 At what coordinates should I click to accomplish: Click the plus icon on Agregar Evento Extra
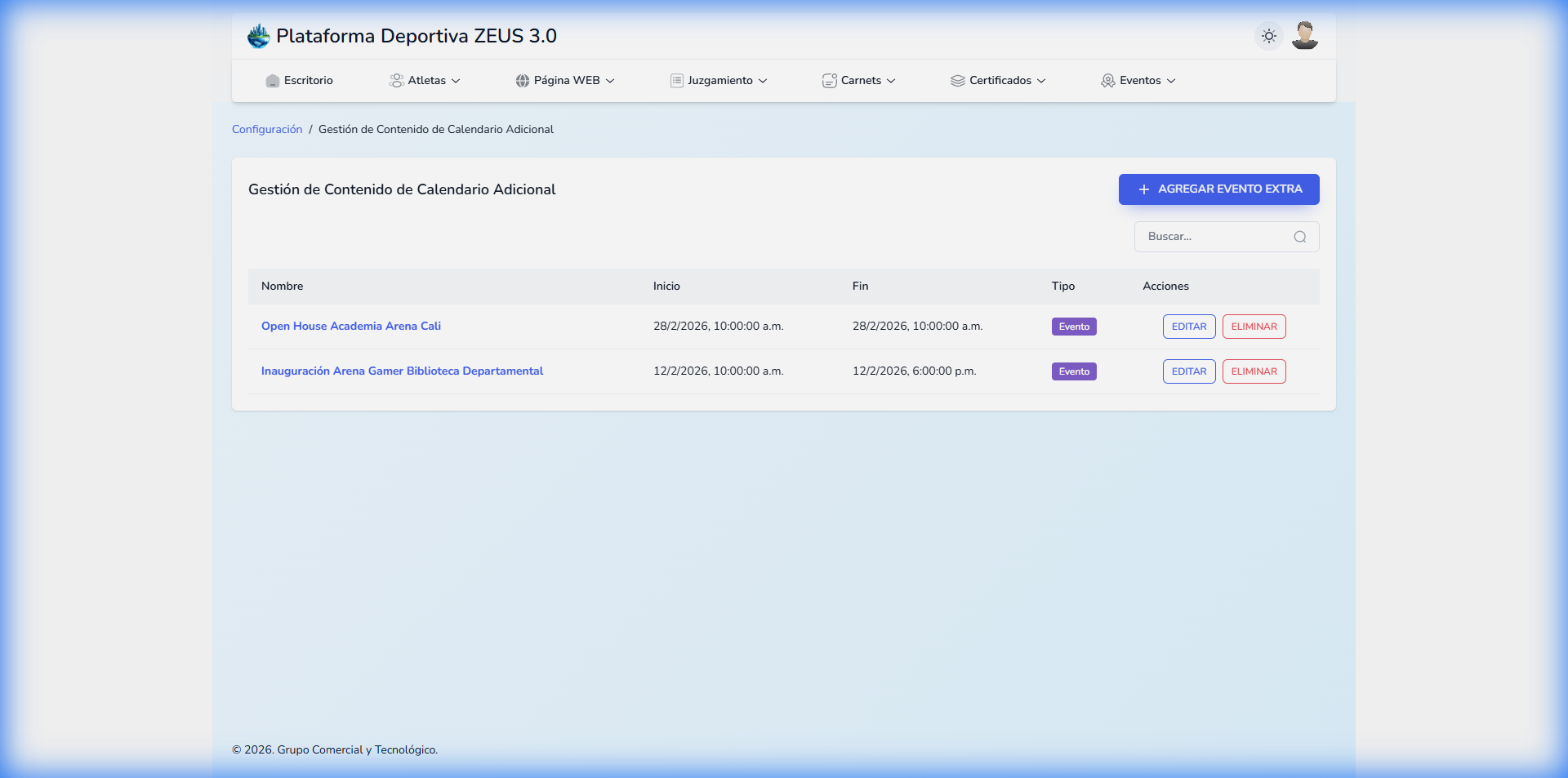click(x=1143, y=189)
